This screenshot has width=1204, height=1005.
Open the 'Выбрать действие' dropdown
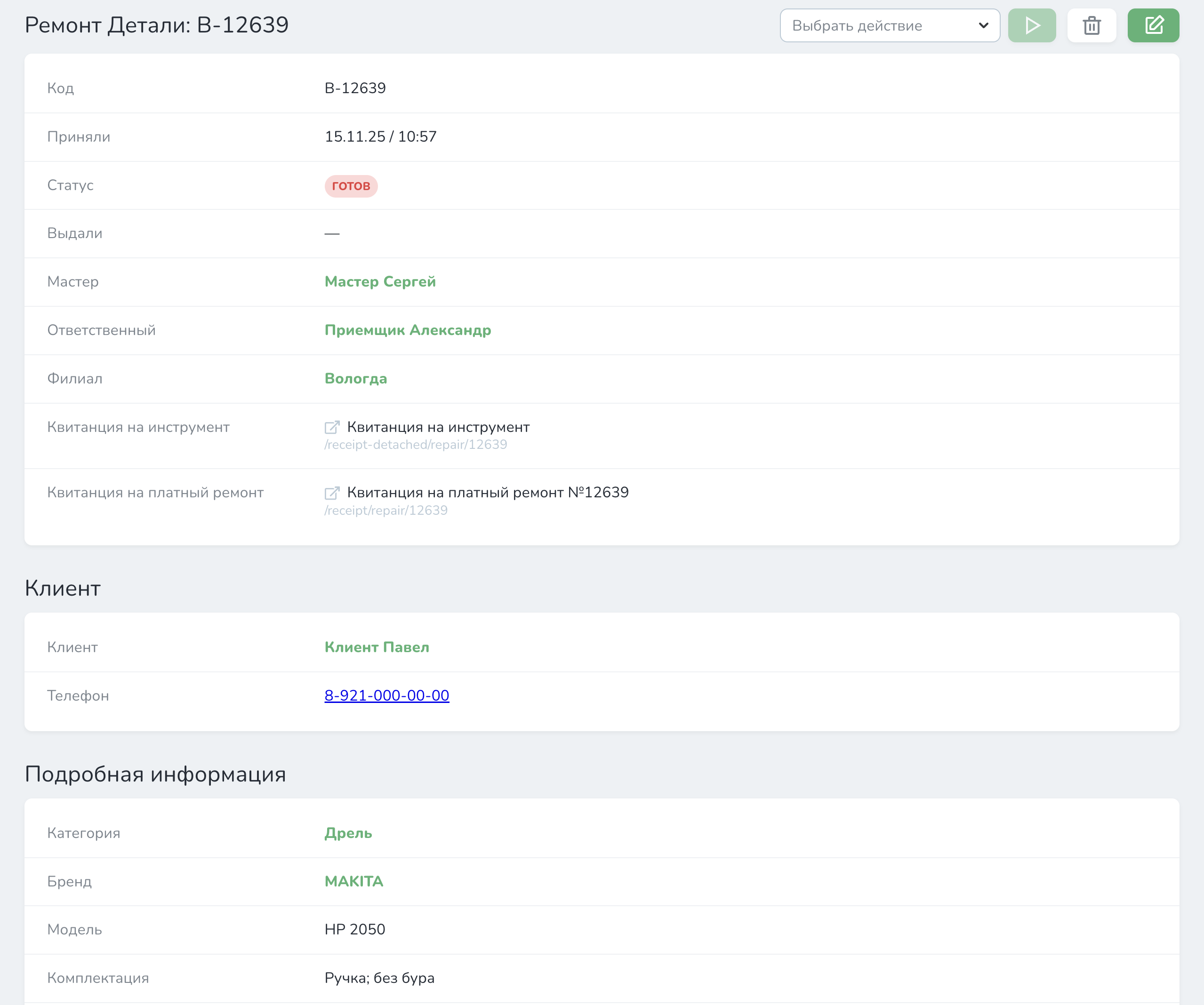coord(877,26)
